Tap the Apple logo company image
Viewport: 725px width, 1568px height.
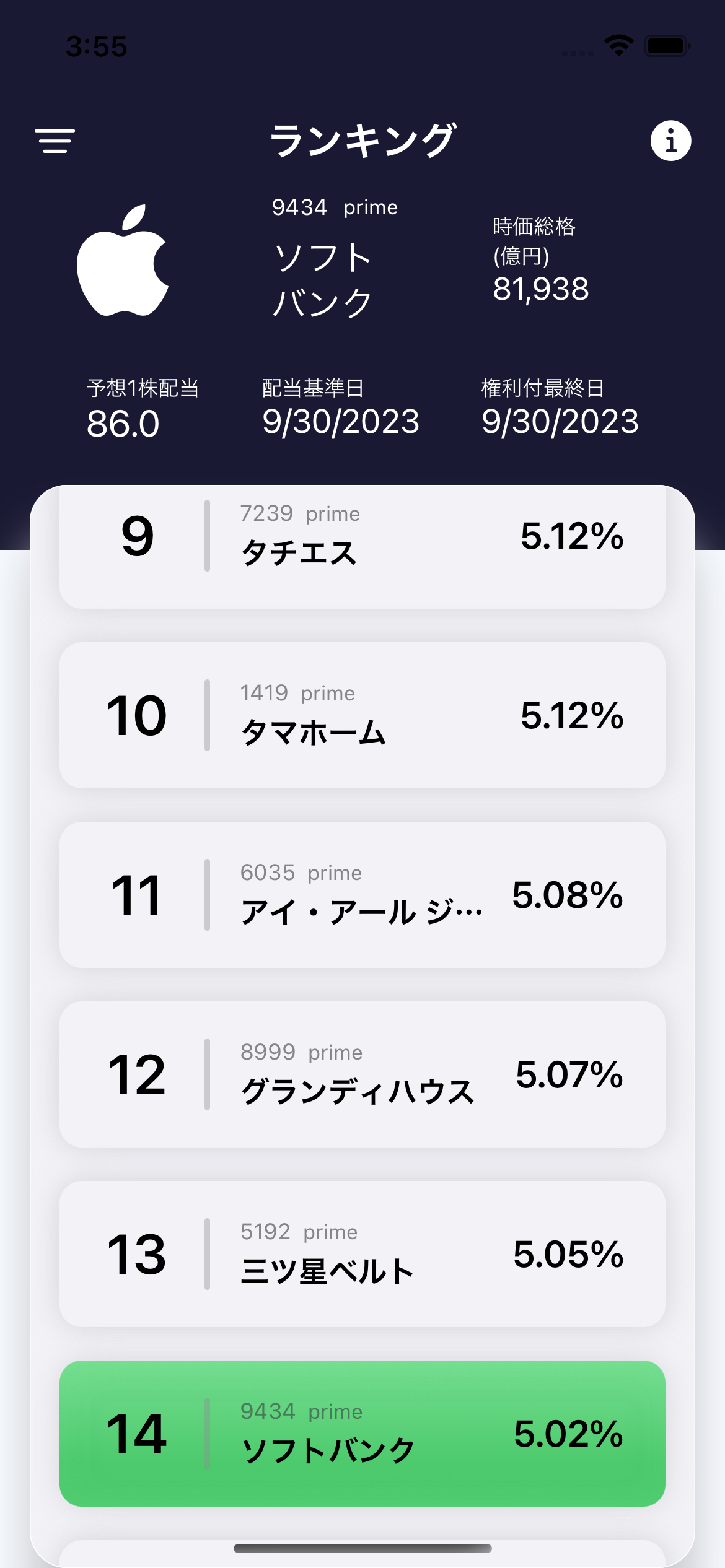123,261
